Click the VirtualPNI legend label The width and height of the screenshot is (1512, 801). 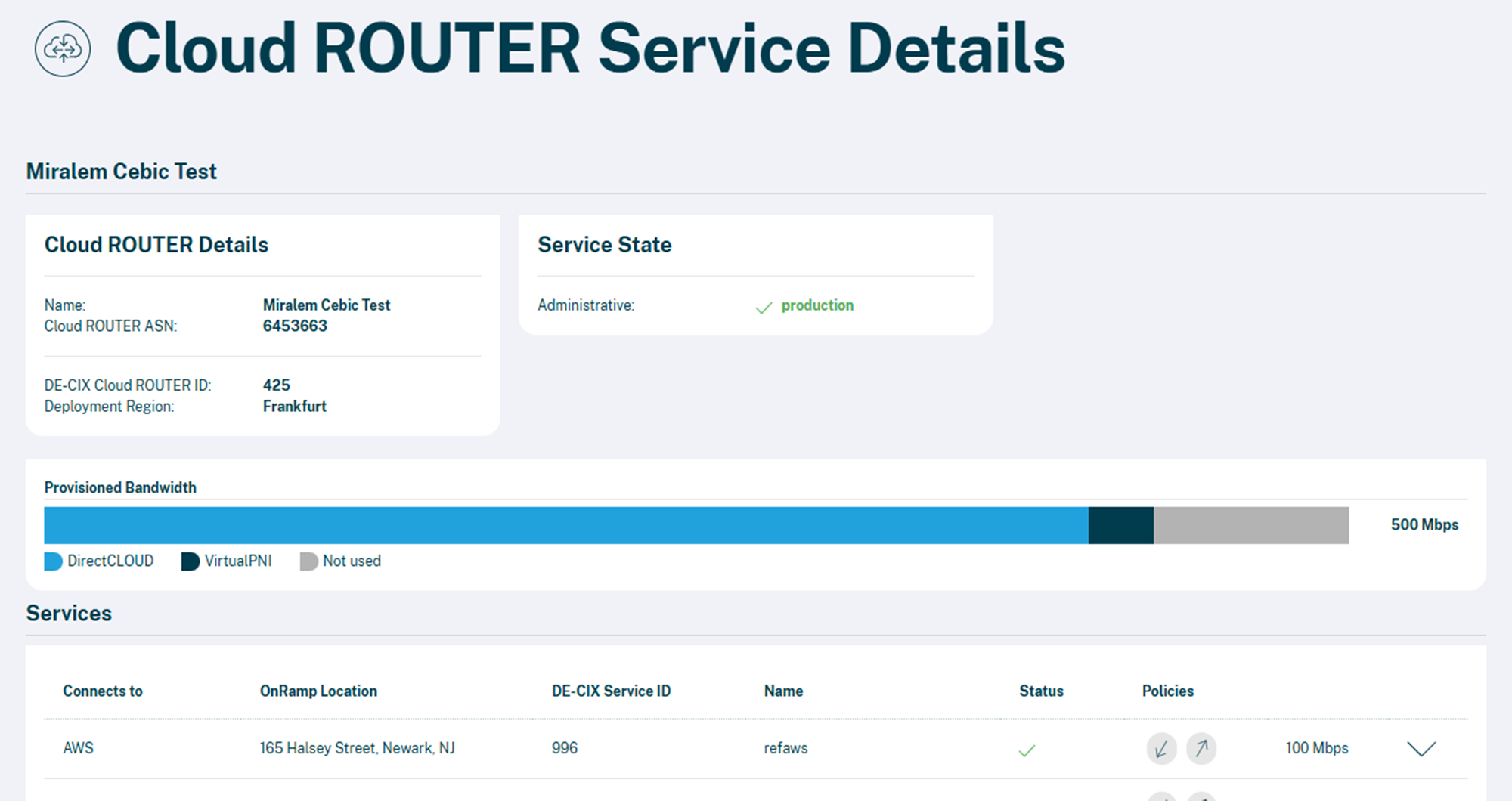pos(238,561)
